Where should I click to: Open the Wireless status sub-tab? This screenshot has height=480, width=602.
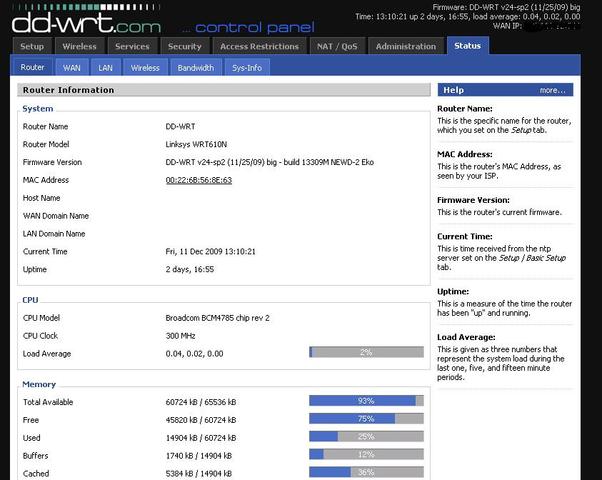(145, 68)
